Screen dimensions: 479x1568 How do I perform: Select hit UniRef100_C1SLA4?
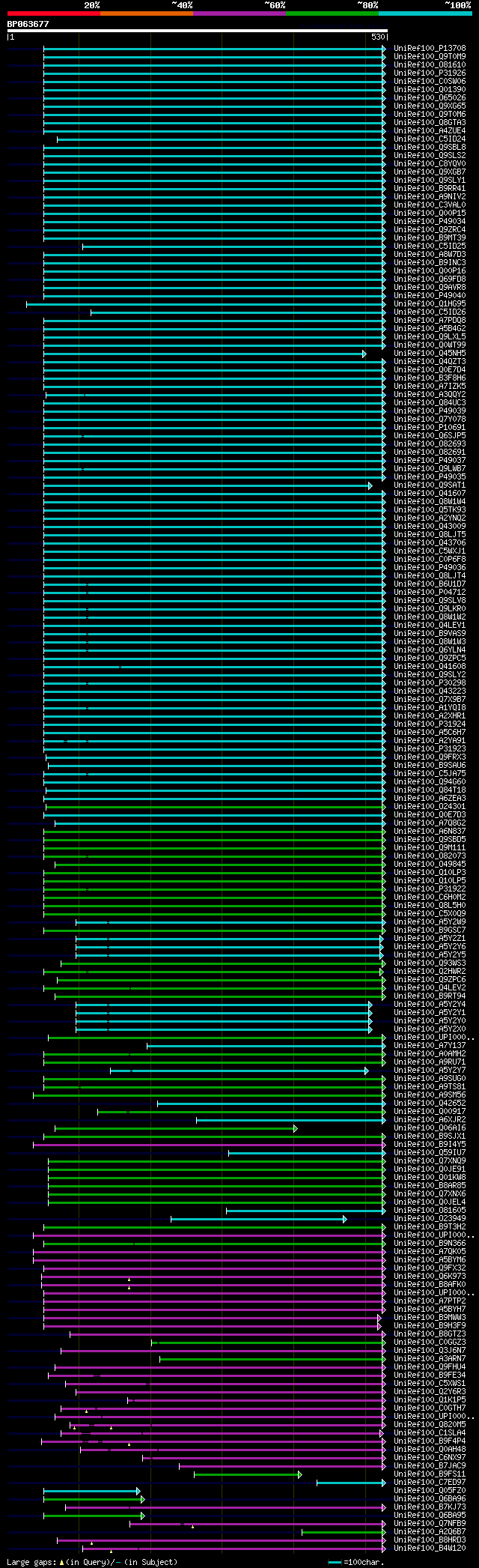pos(430,1433)
